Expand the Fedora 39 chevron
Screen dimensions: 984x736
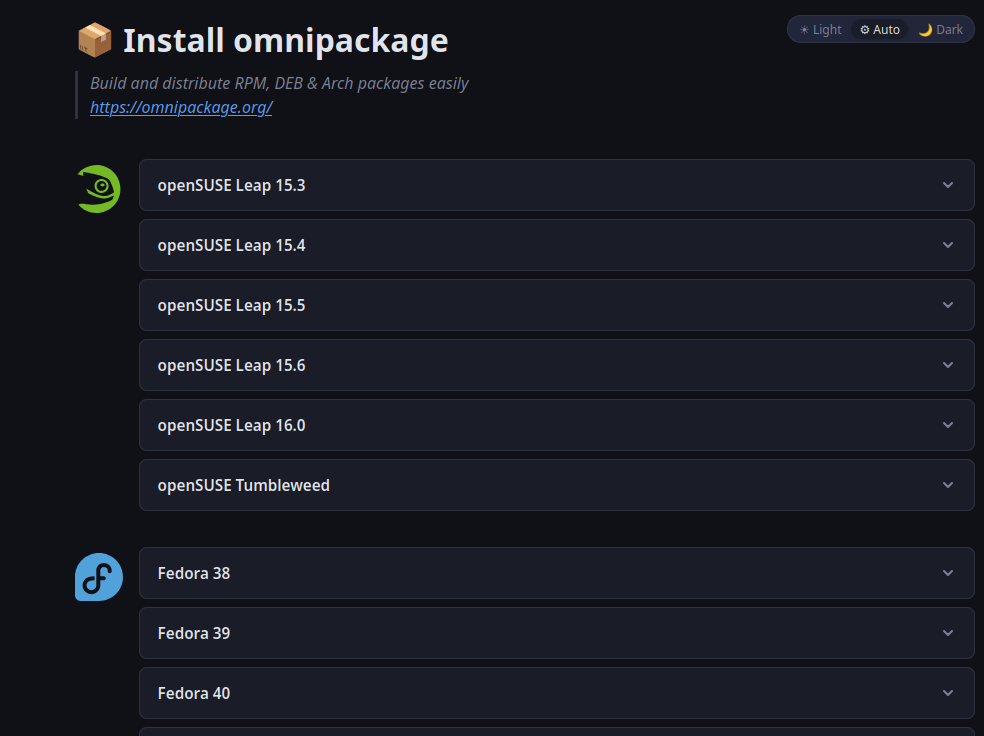(x=948, y=633)
